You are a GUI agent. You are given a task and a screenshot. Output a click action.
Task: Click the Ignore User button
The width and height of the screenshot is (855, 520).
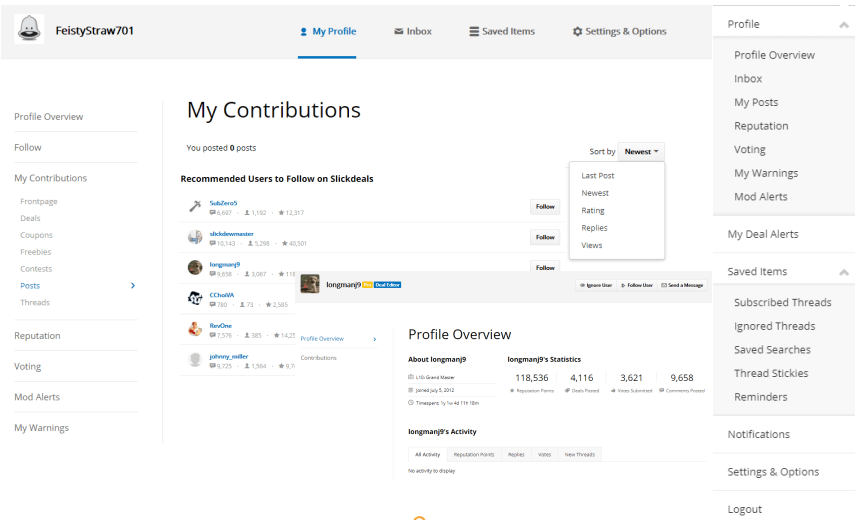point(595,285)
